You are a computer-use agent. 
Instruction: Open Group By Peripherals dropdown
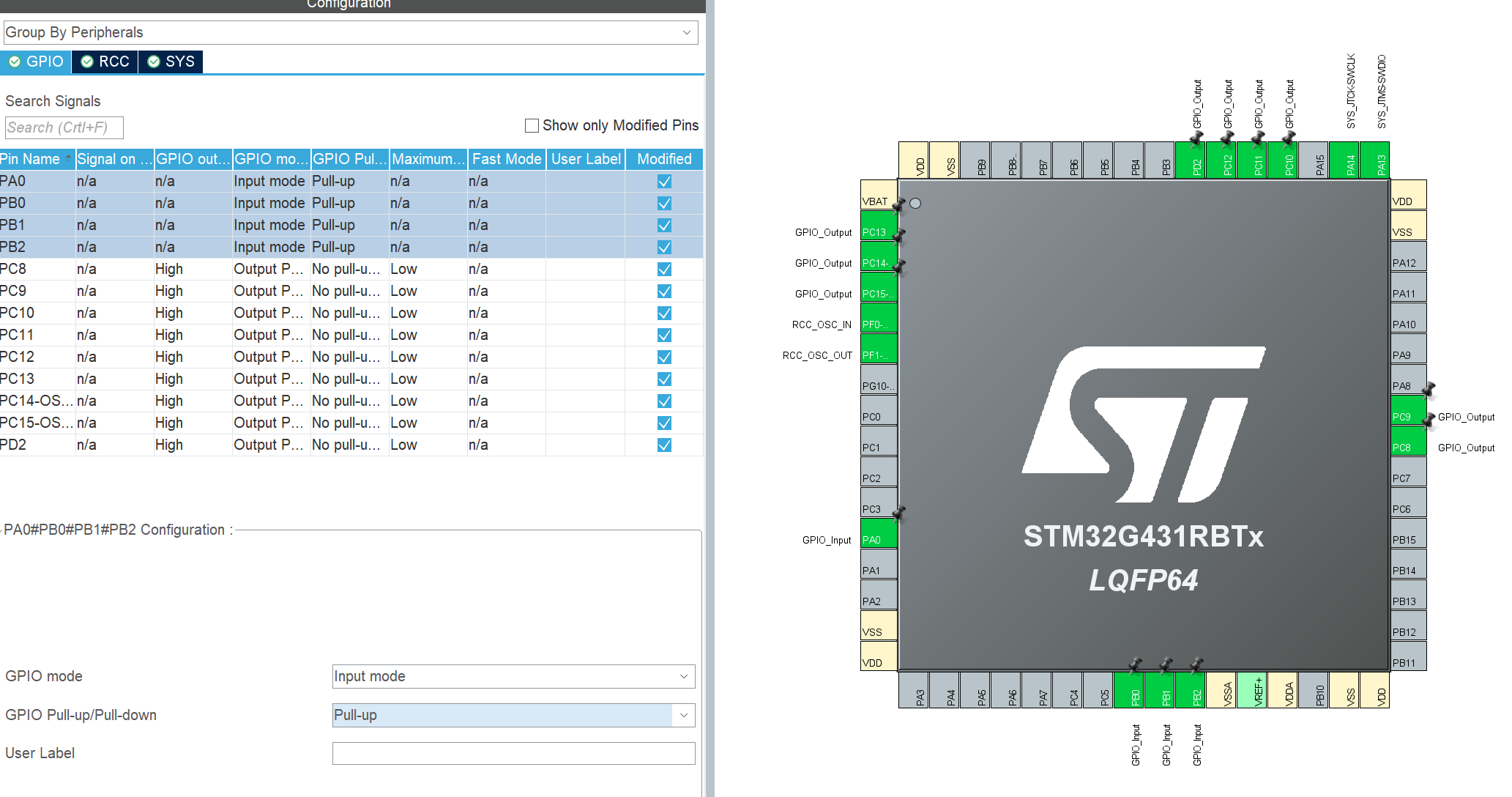[351, 32]
